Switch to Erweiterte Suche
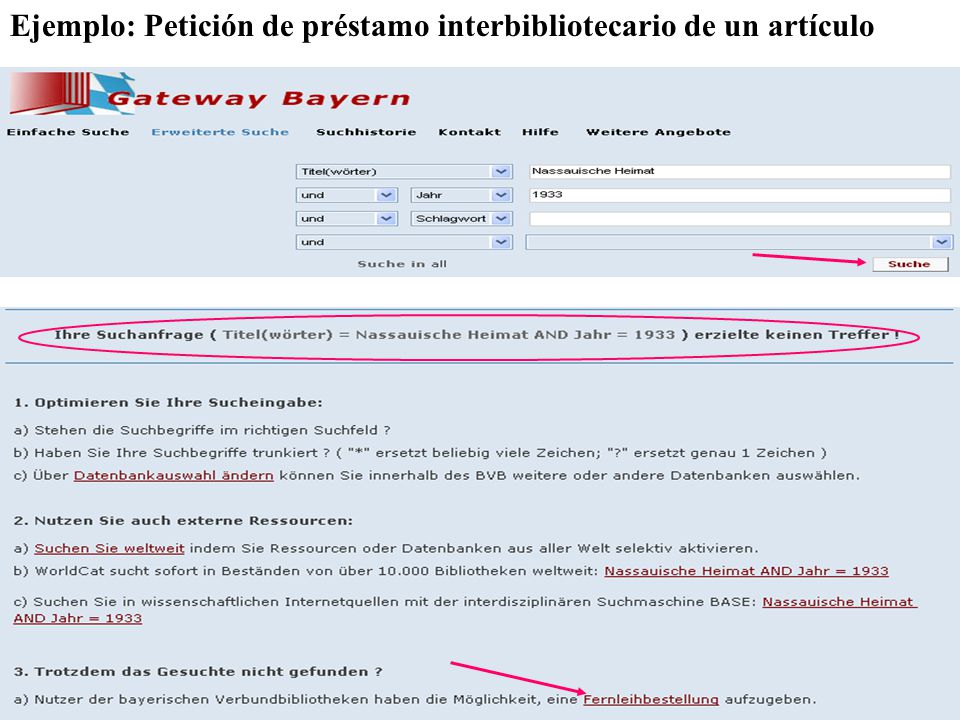Screen dimensions: 960x720 (x=220, y=132)
